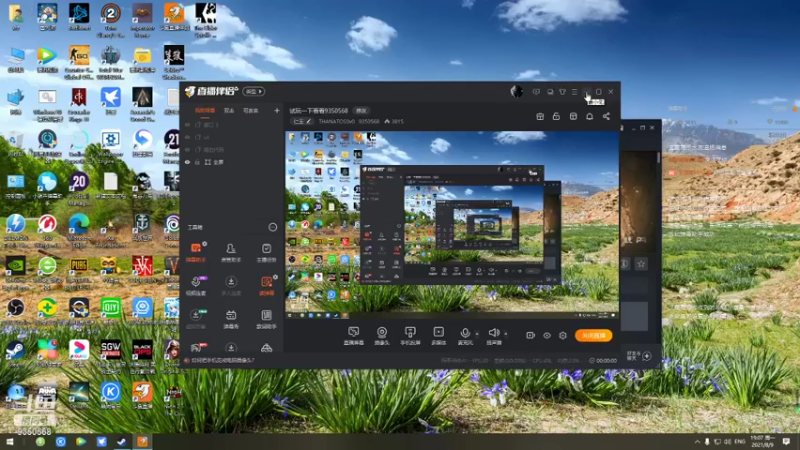Open the notification bell icon above preview
This screenshot has height=450, width=800.
click(589, 116)
